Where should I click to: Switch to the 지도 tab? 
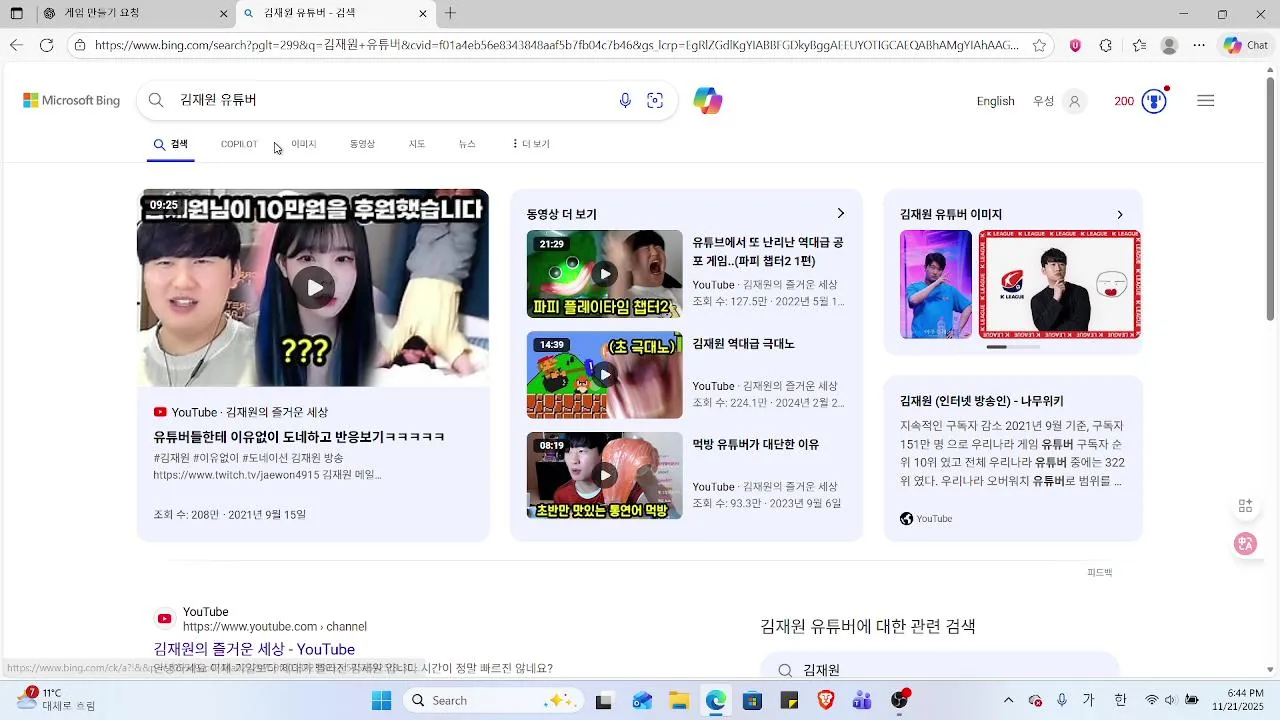tap(417, 144)
